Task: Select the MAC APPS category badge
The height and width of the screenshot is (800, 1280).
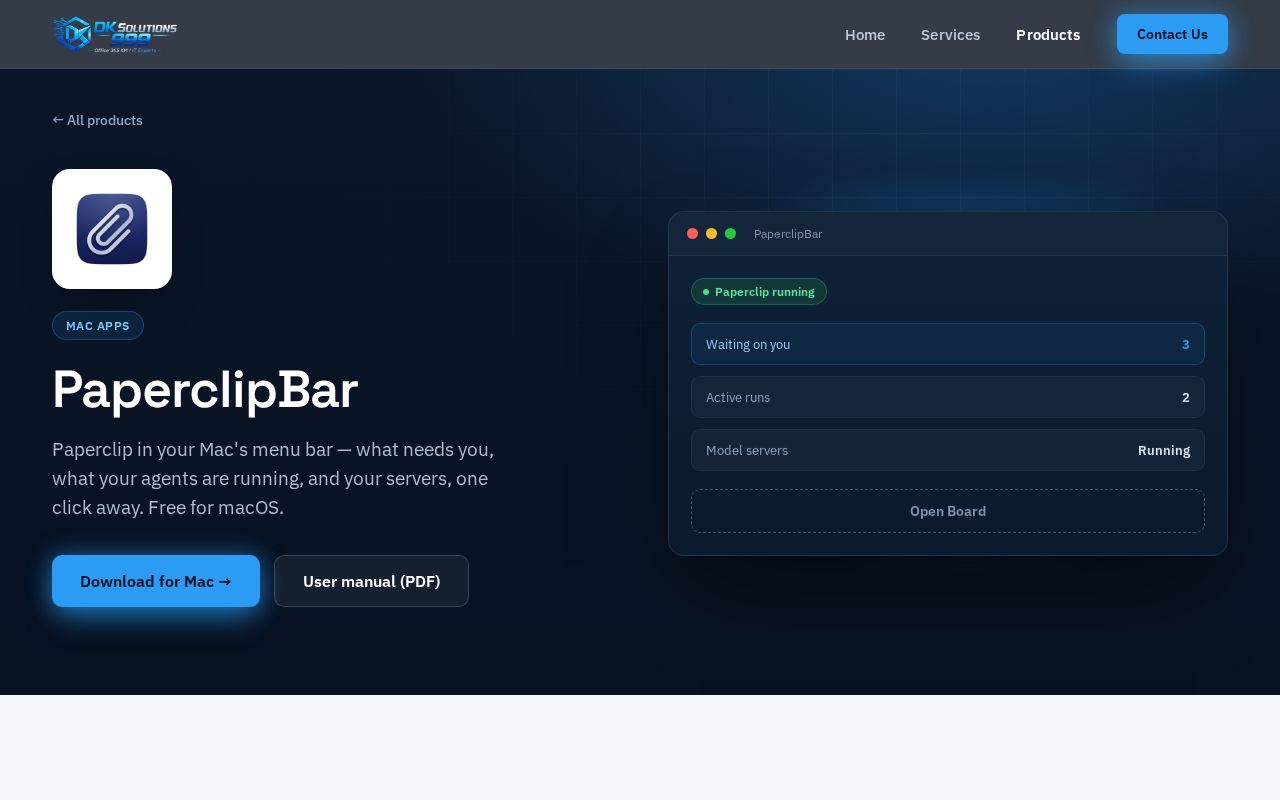Action: (x=98, y=326)
